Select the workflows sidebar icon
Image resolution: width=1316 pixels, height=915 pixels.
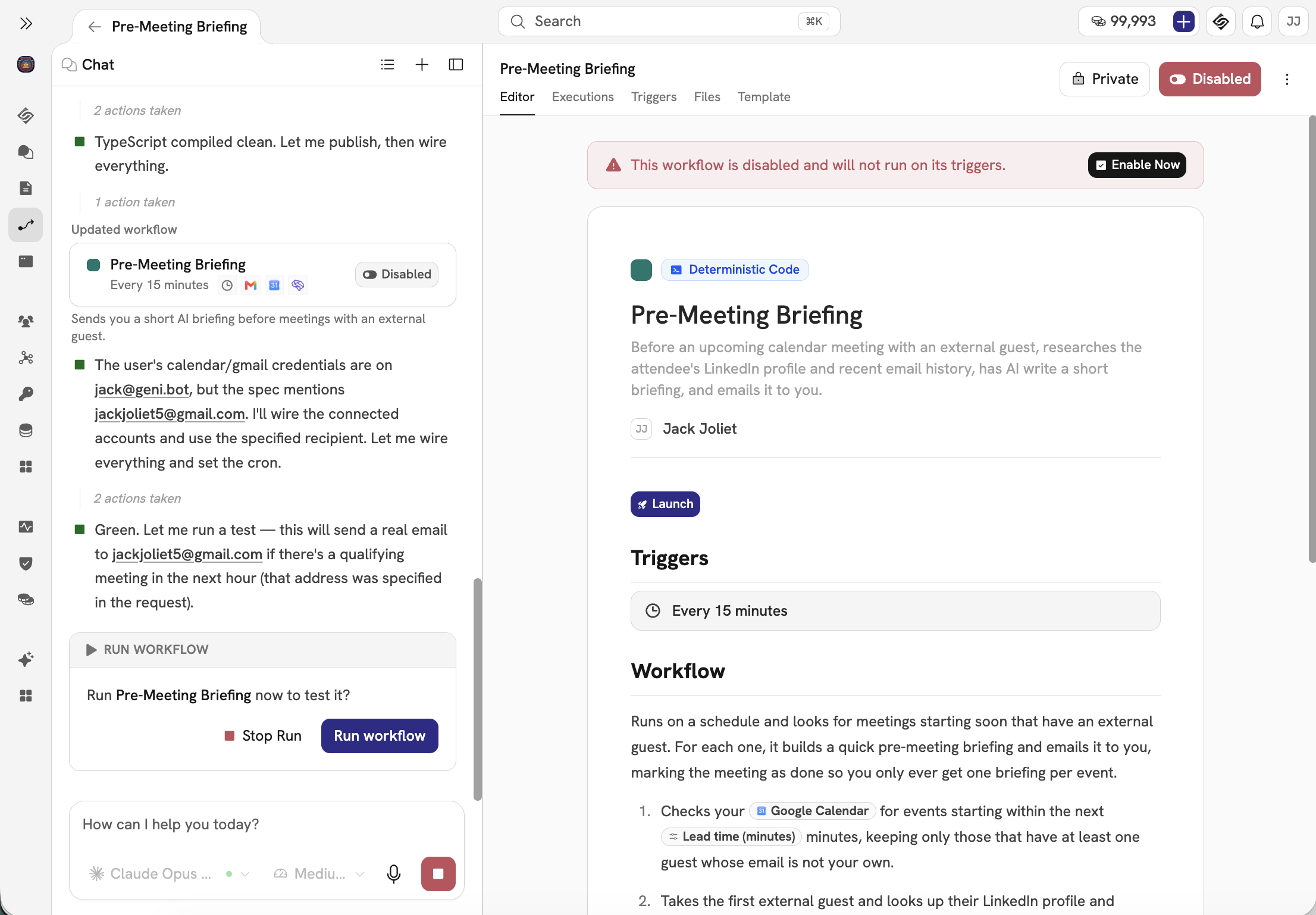point(26,225)
